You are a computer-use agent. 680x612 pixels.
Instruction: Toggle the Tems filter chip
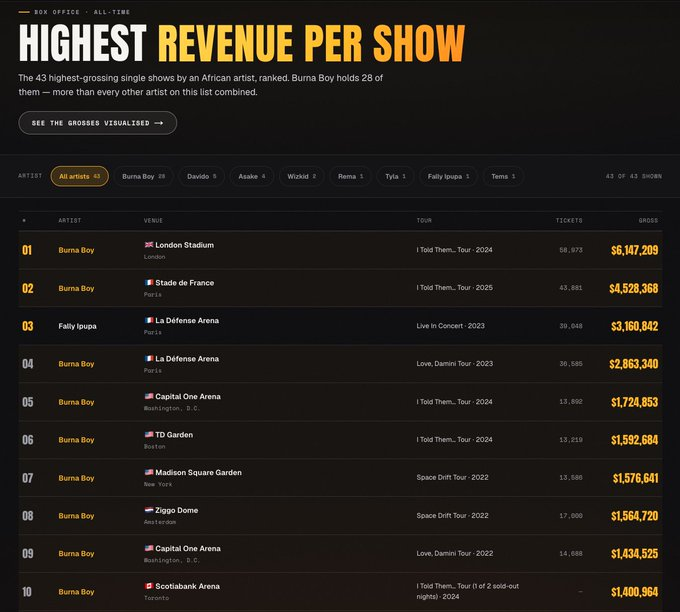[503, 176]
